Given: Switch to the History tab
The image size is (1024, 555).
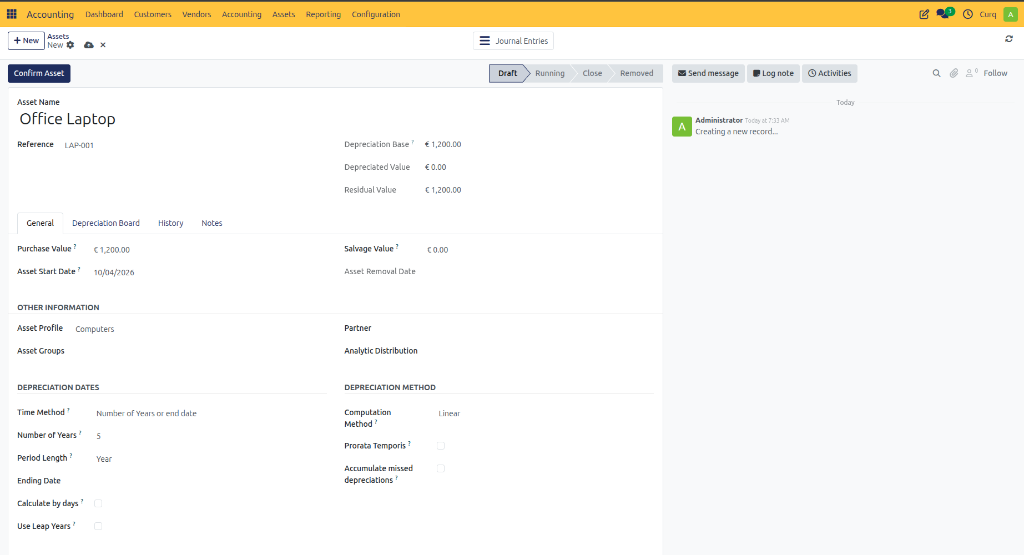Looking at the screenshot, I should tap(170, 223).
